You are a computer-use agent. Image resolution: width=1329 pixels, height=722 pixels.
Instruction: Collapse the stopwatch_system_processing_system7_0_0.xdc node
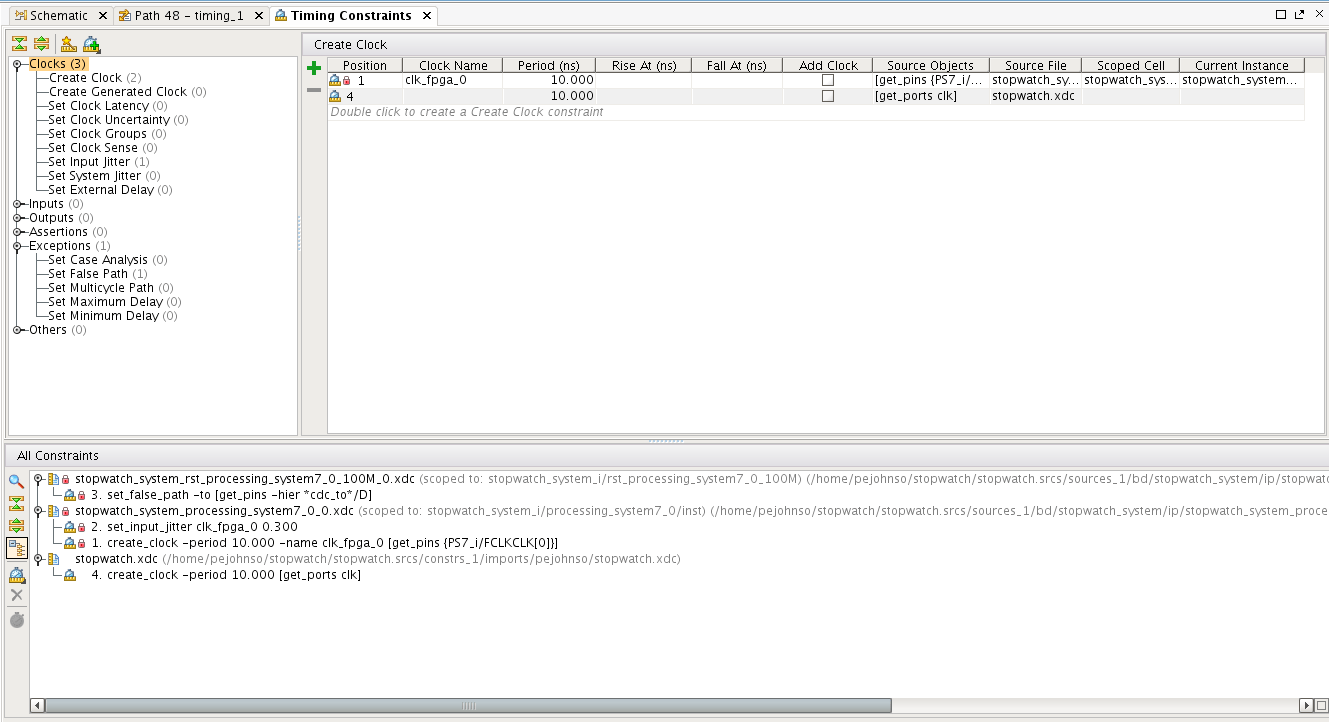tap(38, 511)
